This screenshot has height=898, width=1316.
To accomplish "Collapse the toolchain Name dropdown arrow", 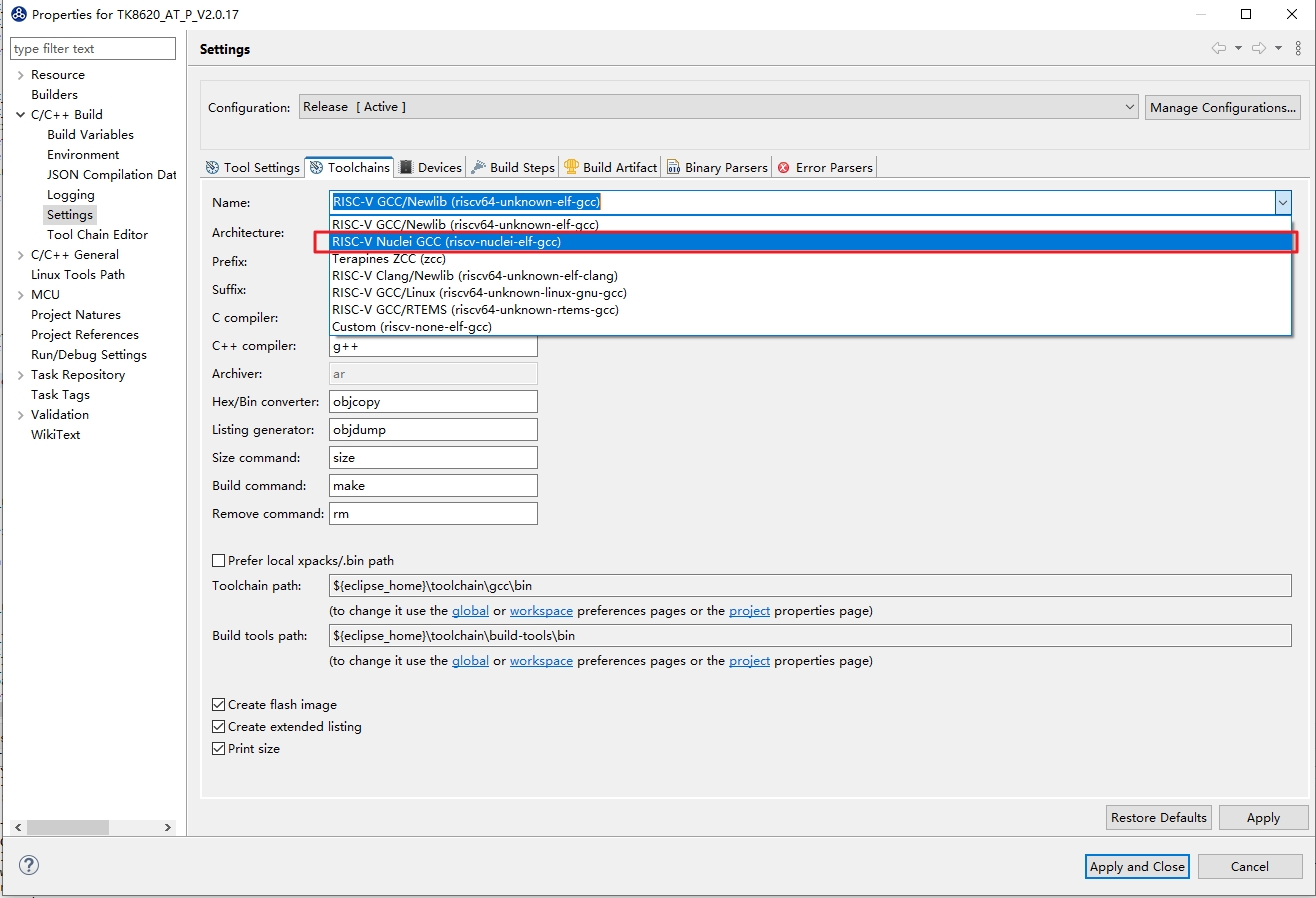I will point(1282,203).
